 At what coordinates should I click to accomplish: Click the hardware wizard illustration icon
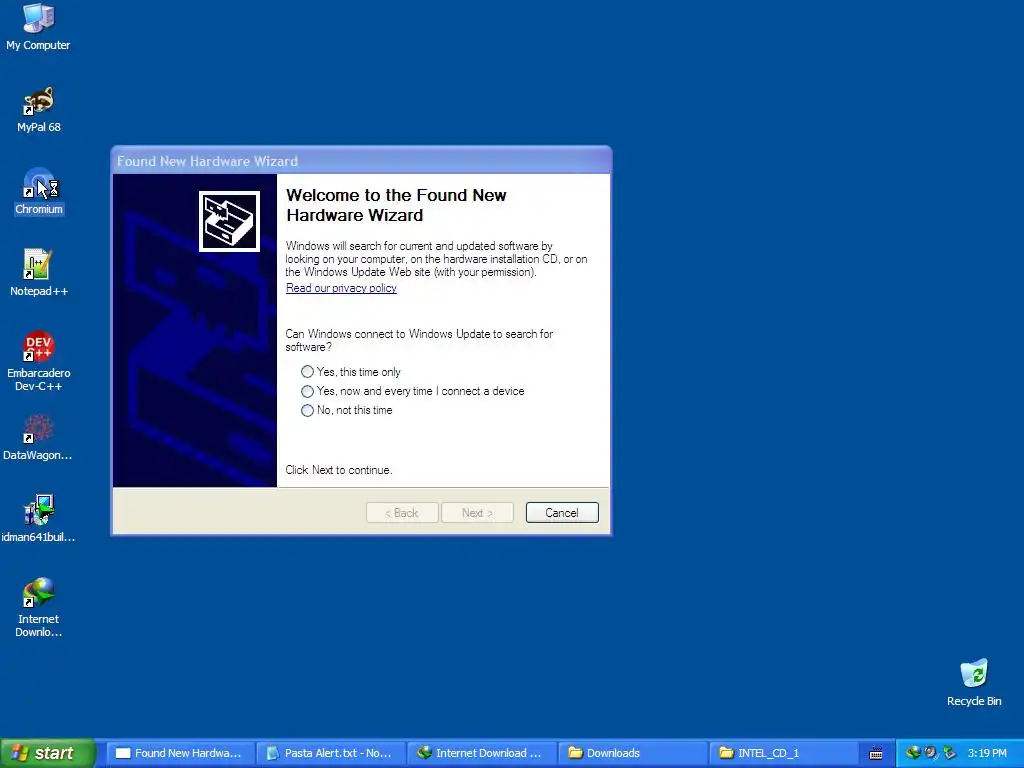click(x=229, y=221)
